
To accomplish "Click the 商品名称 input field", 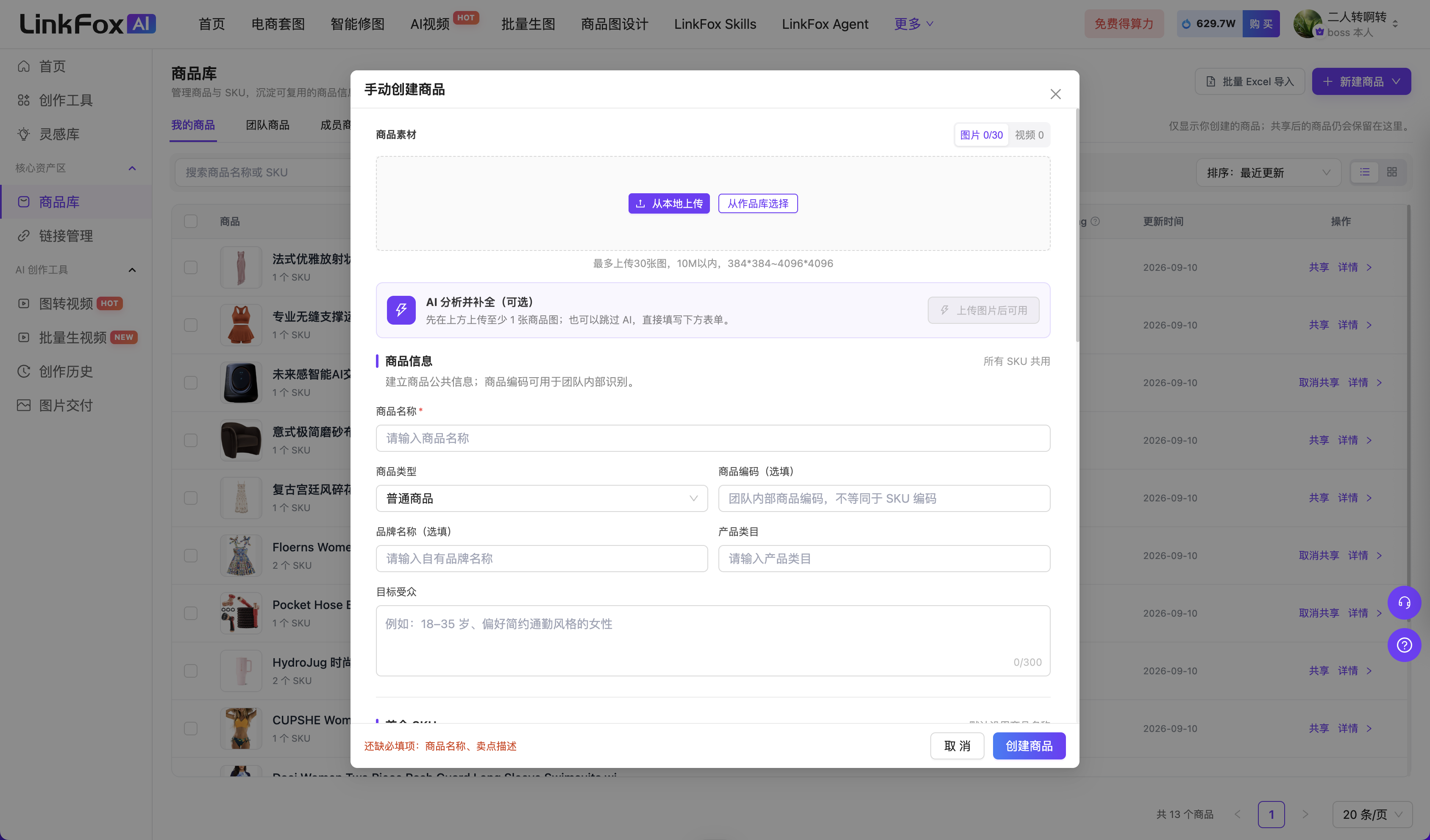I will click(713, 438).
